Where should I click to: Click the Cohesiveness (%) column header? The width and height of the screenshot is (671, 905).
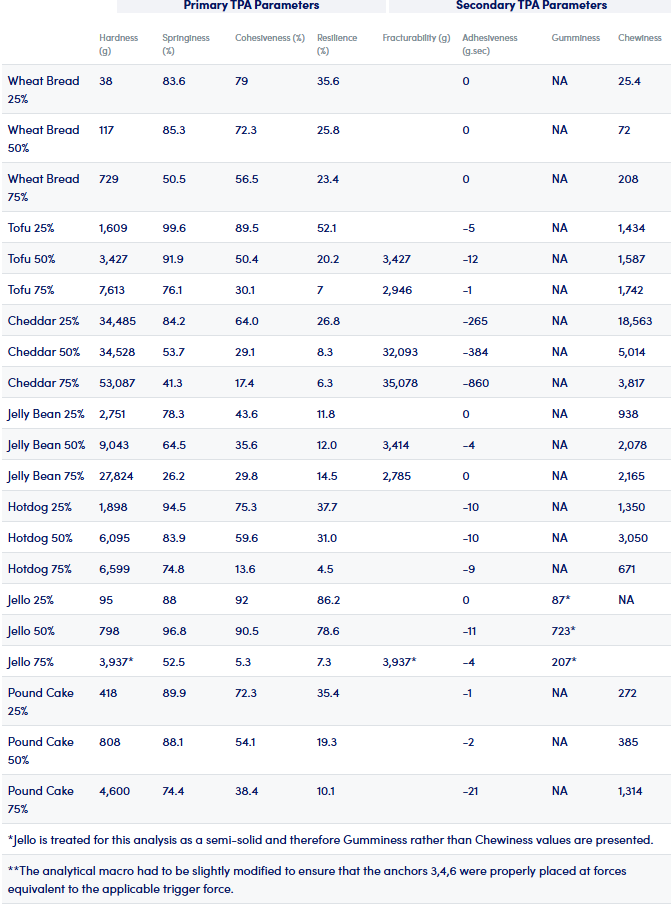(269, 38)
